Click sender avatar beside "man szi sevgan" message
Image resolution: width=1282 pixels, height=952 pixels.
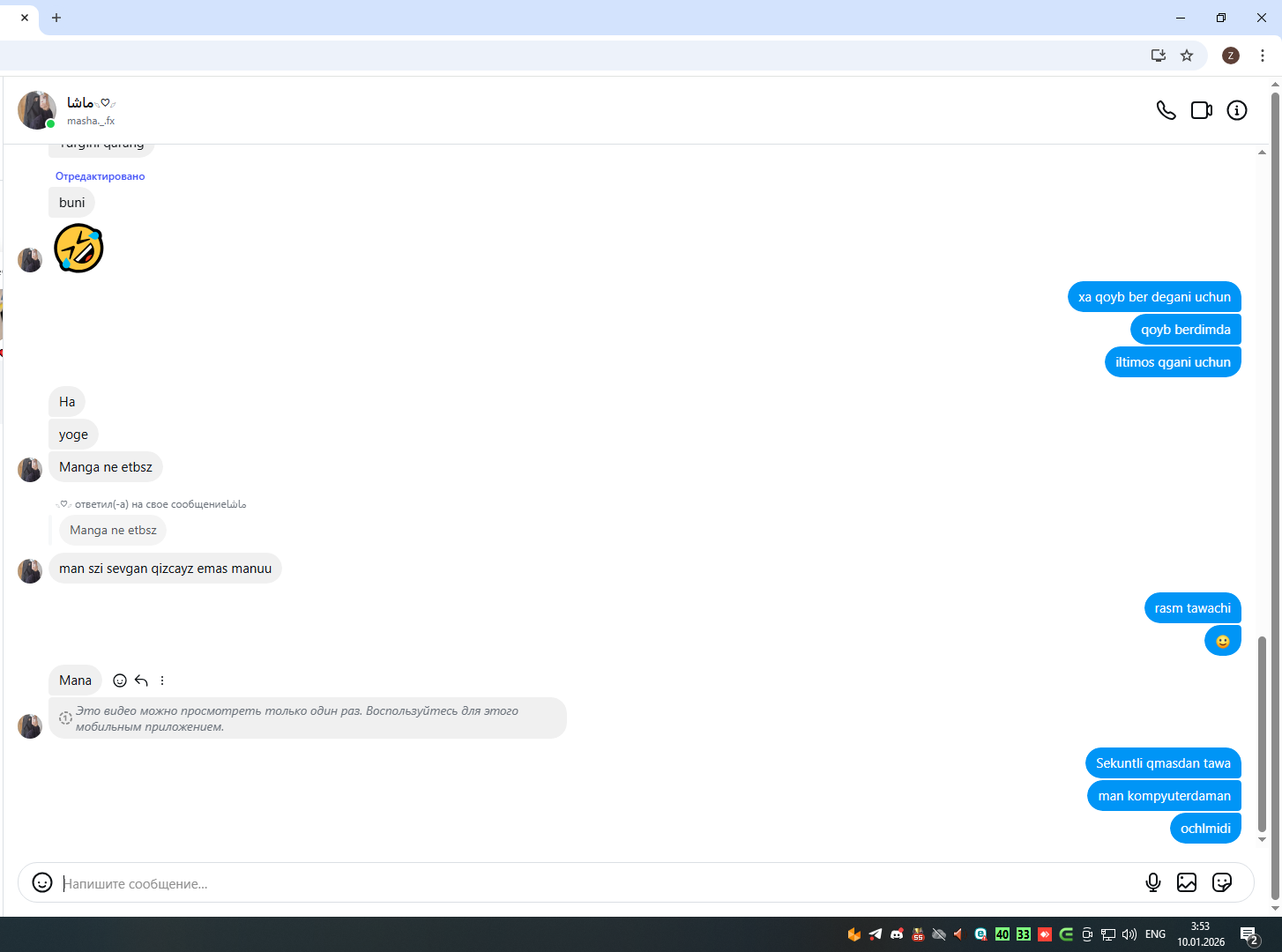click(x=30, y=570)
